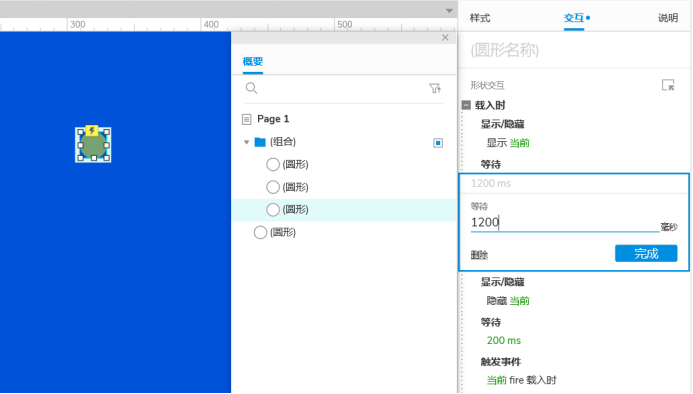Click the lightning interaction badge on the circle
Screen dimensions: 693x394
pyautogui.click(x=92, y=130)
